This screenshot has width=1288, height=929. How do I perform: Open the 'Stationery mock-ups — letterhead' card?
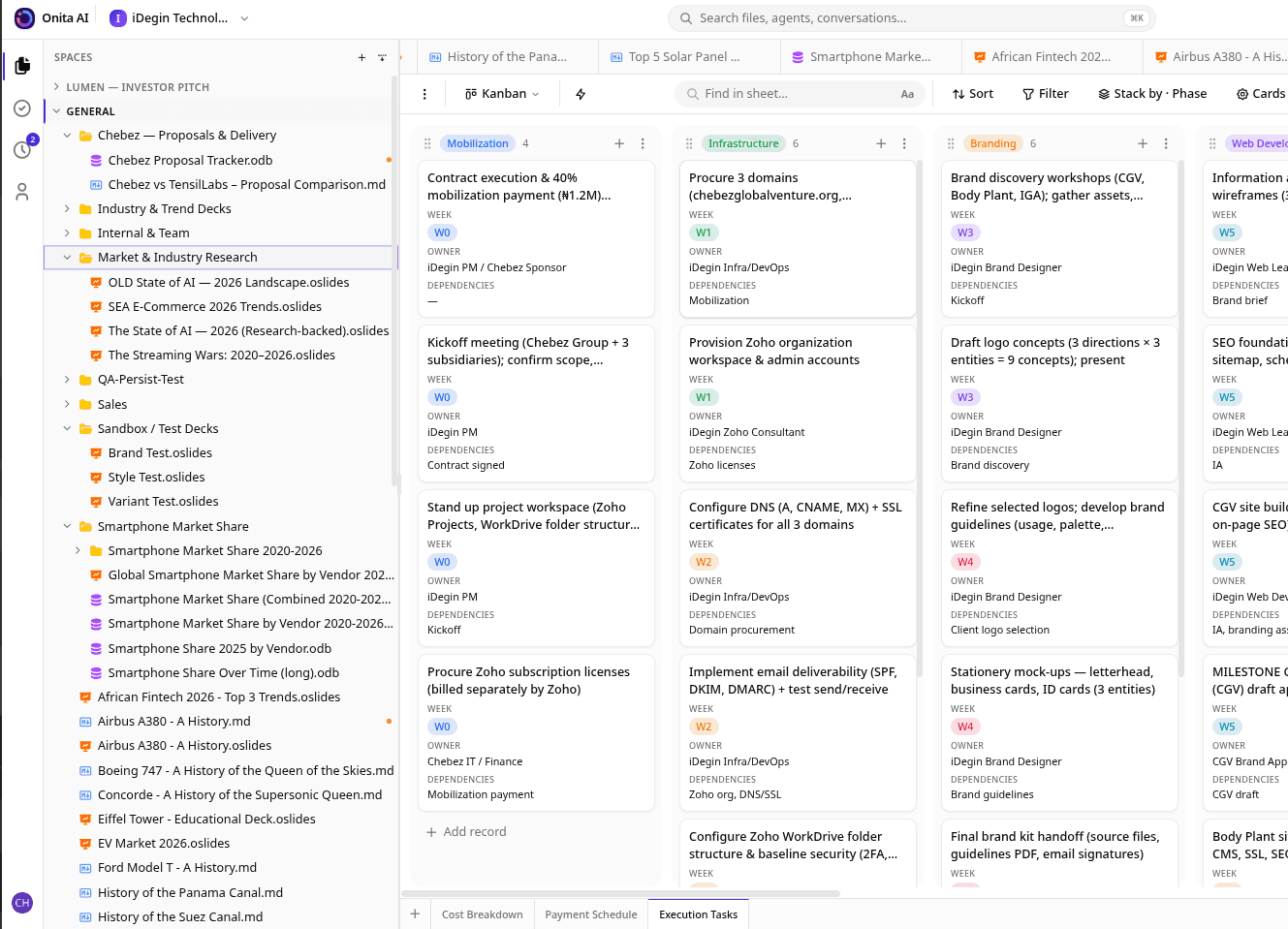point(1059,733)
